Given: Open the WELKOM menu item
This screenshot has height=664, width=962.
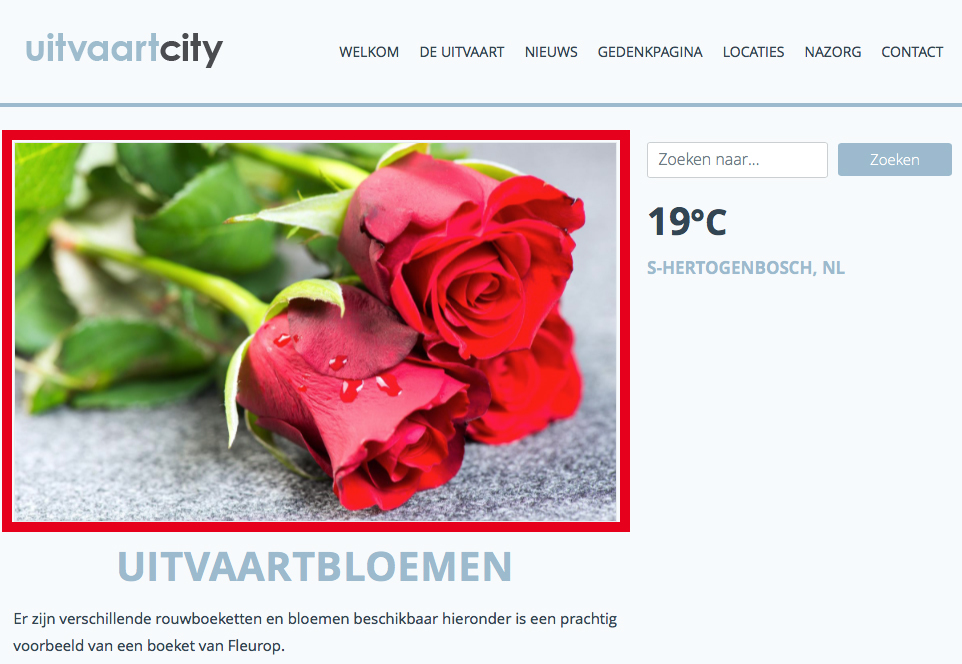Looking at the screenshot, I should point(369,52).
